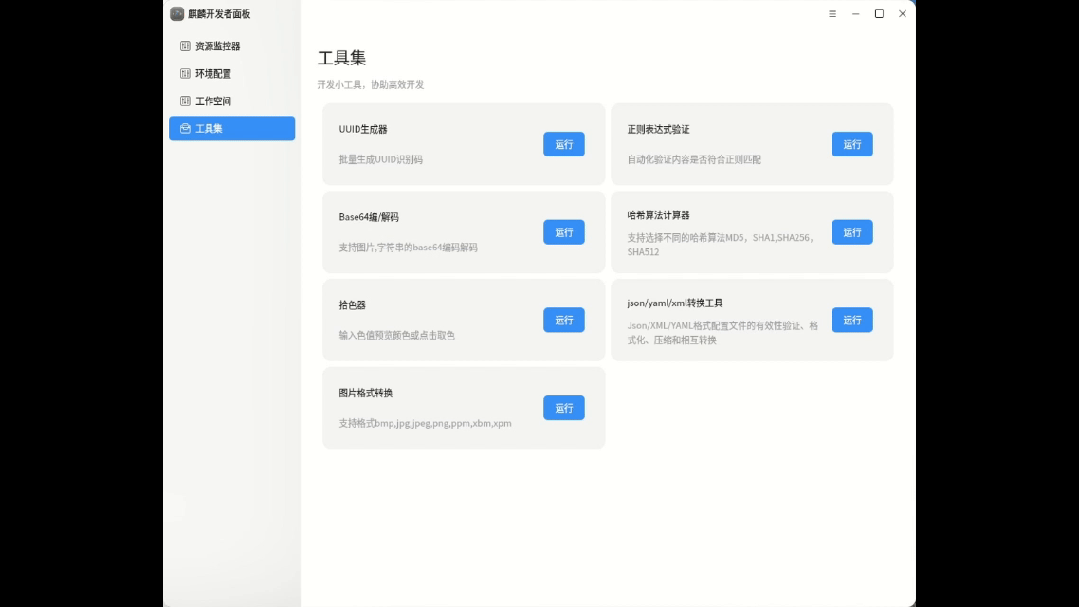Click the resource monitor sidebar icon
This screenshot has width=1079, height=607.
(x=185, y=46)
